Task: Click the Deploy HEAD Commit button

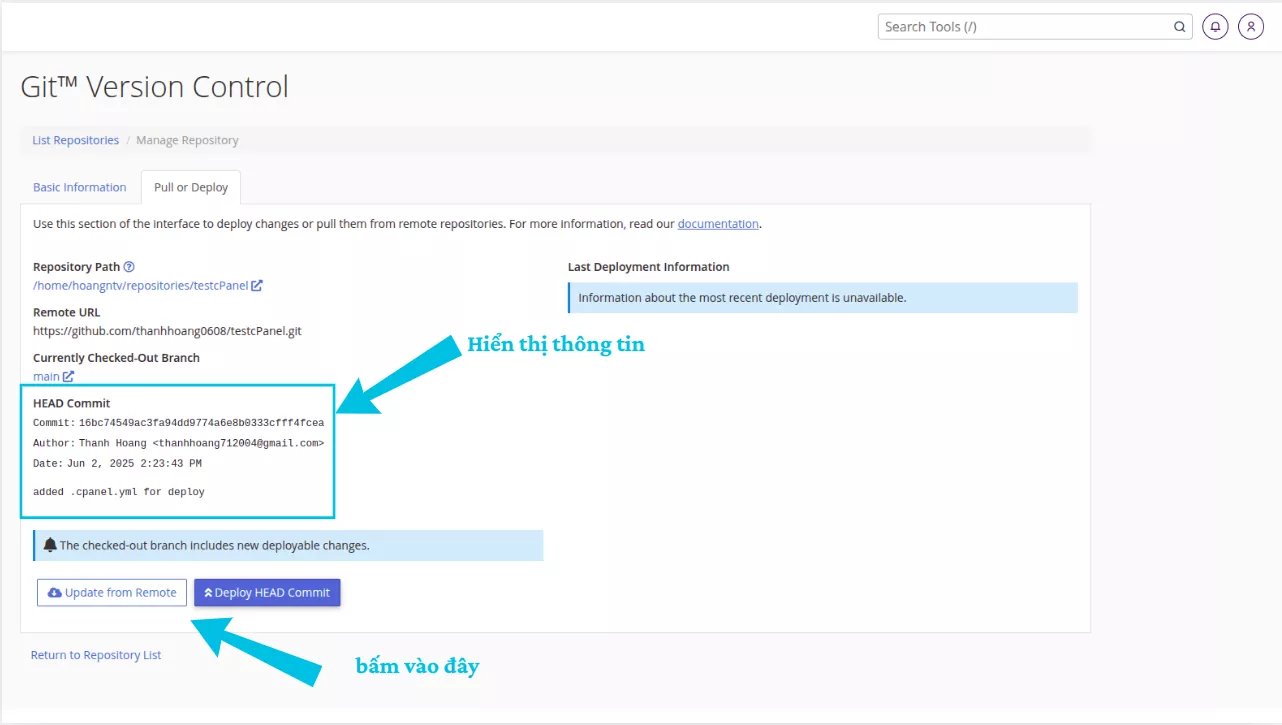Action: click(267, 592)
